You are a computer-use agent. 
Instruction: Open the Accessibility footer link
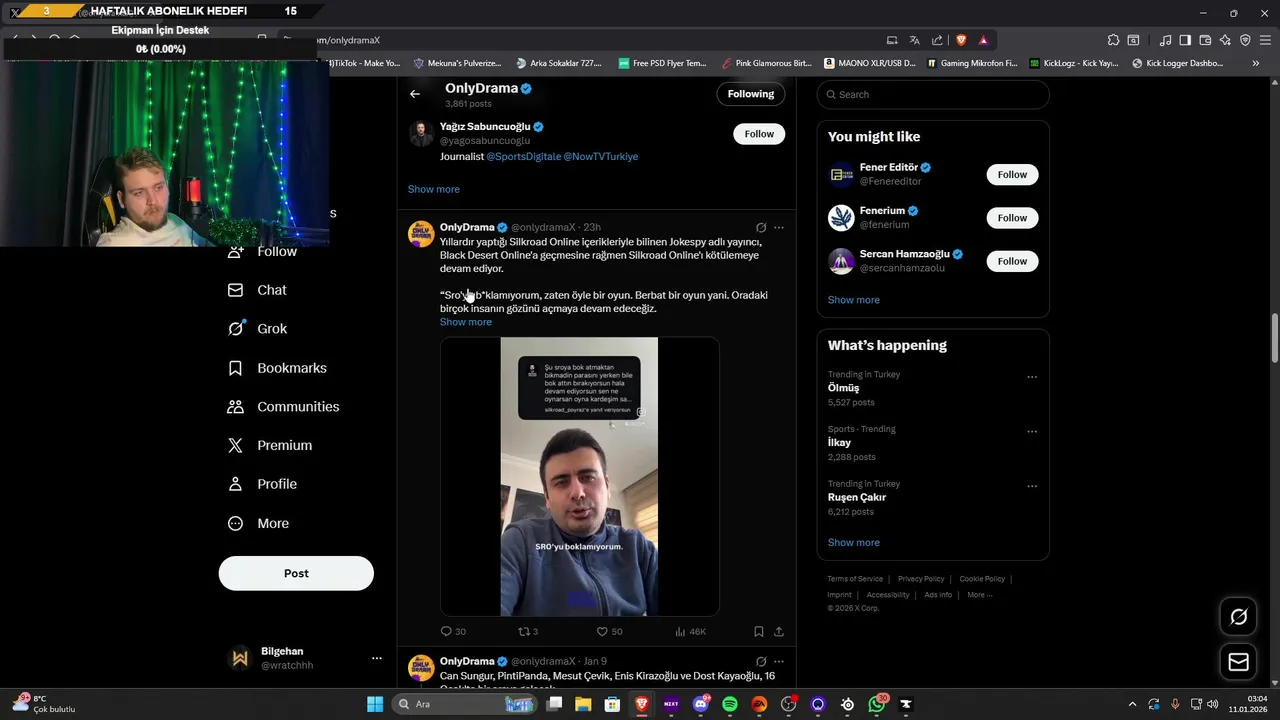(x=888, y=595)
